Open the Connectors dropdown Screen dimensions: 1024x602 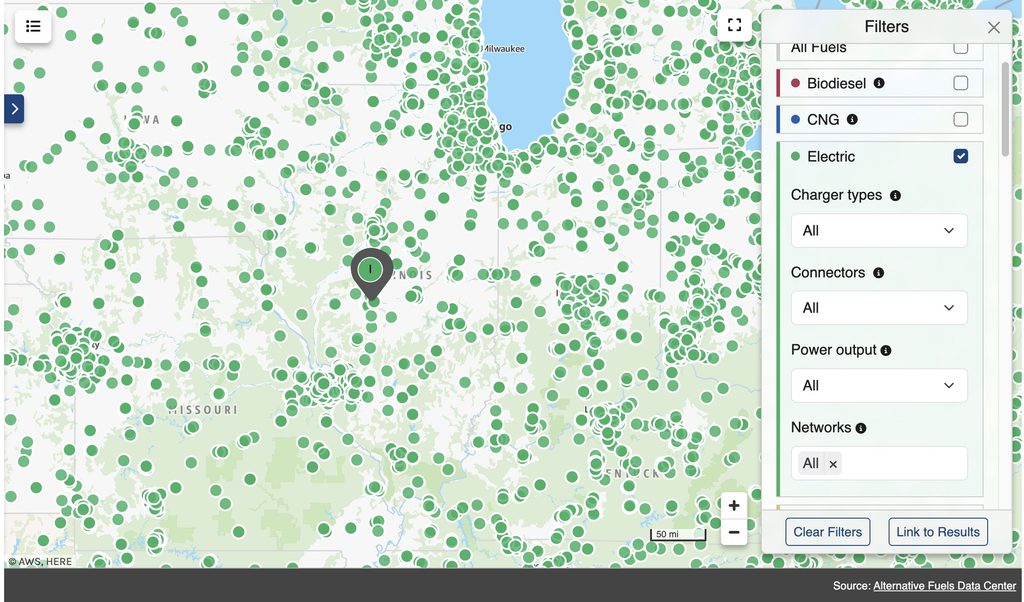pos(879,308)
